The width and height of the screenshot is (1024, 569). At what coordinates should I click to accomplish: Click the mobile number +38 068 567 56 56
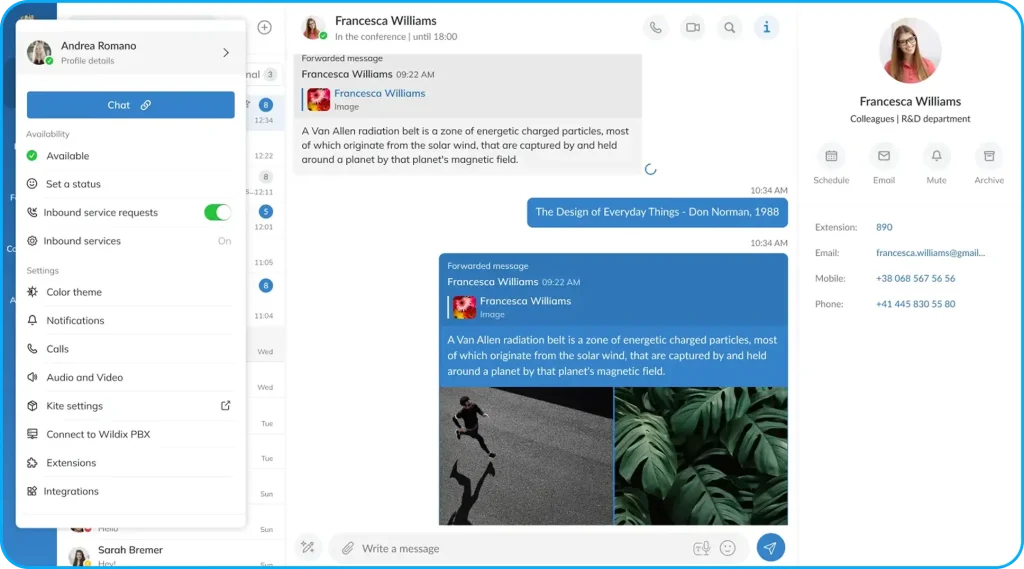(915, 279)
